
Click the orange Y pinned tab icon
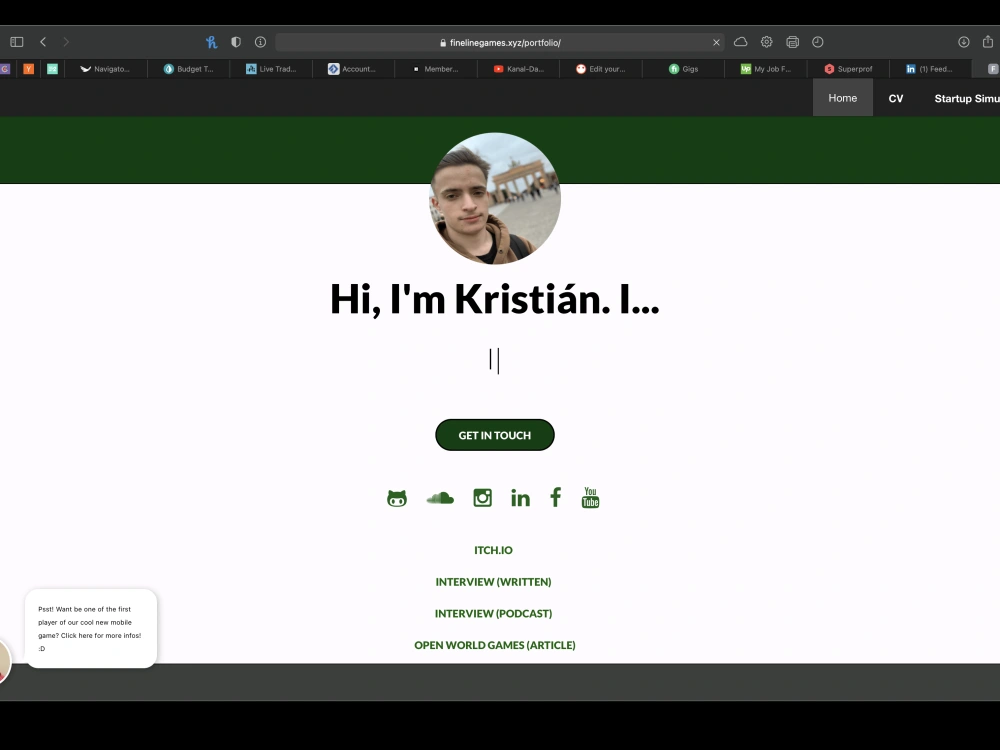click(29, 69)
